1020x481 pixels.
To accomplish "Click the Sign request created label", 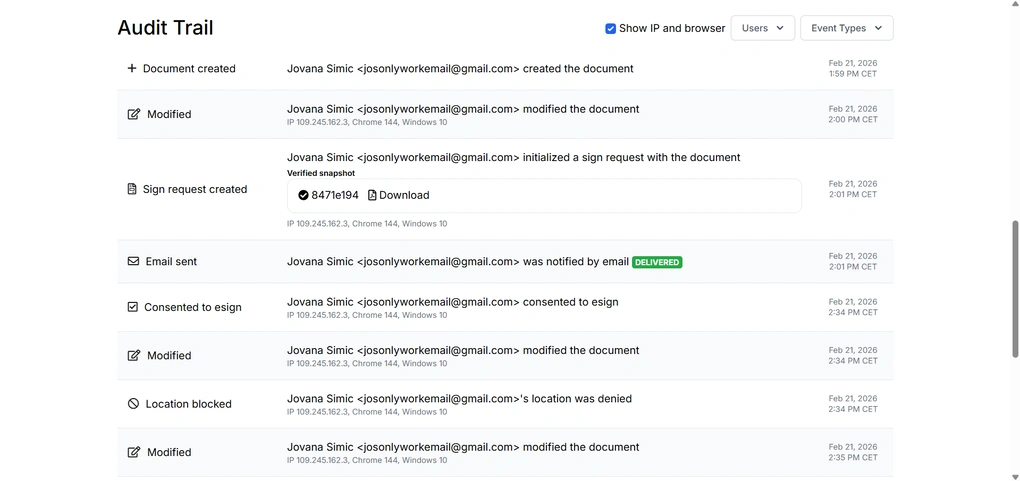I will [195, 189].
